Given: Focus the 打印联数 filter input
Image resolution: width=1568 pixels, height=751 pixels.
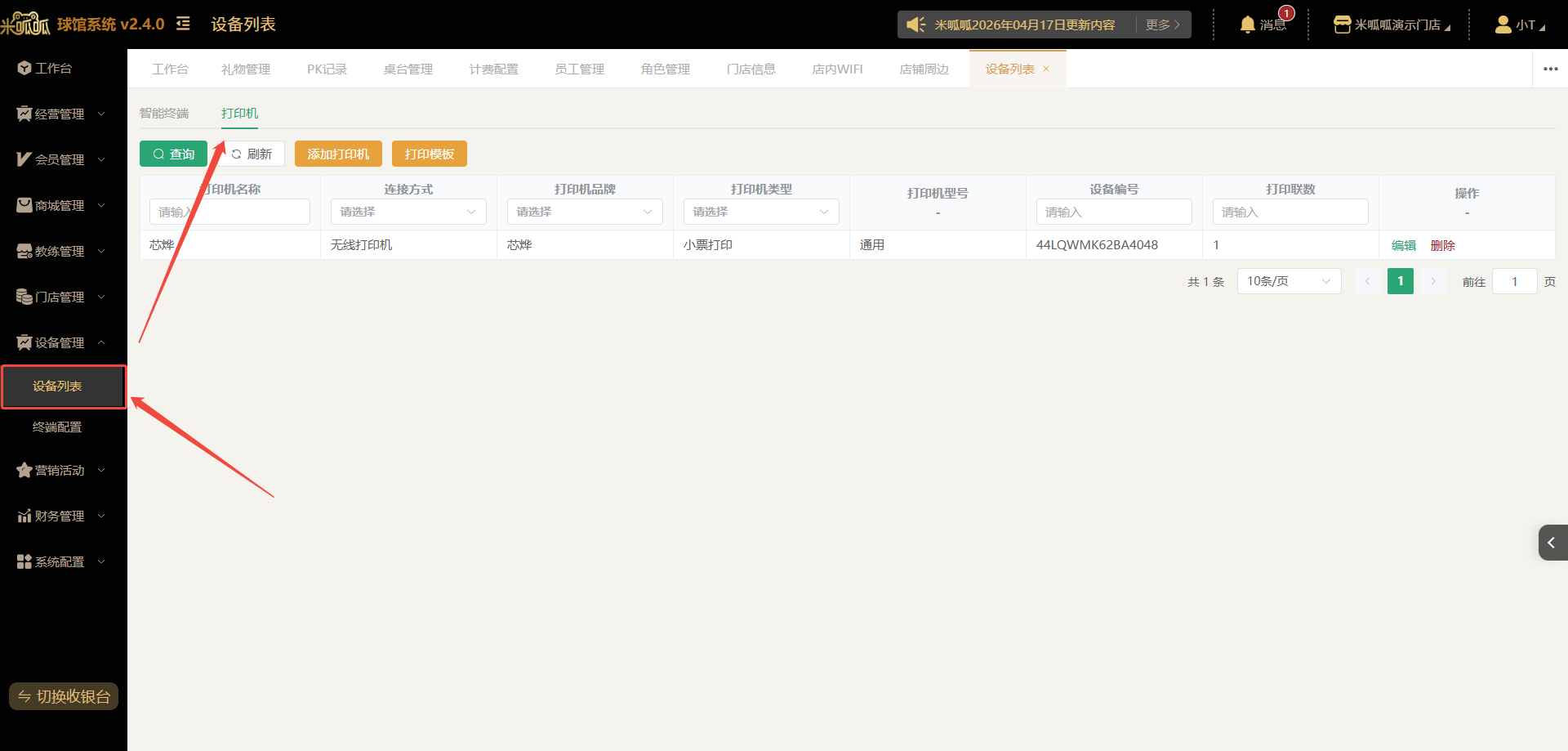Looking at the screenshot, I should [1290, 212].
